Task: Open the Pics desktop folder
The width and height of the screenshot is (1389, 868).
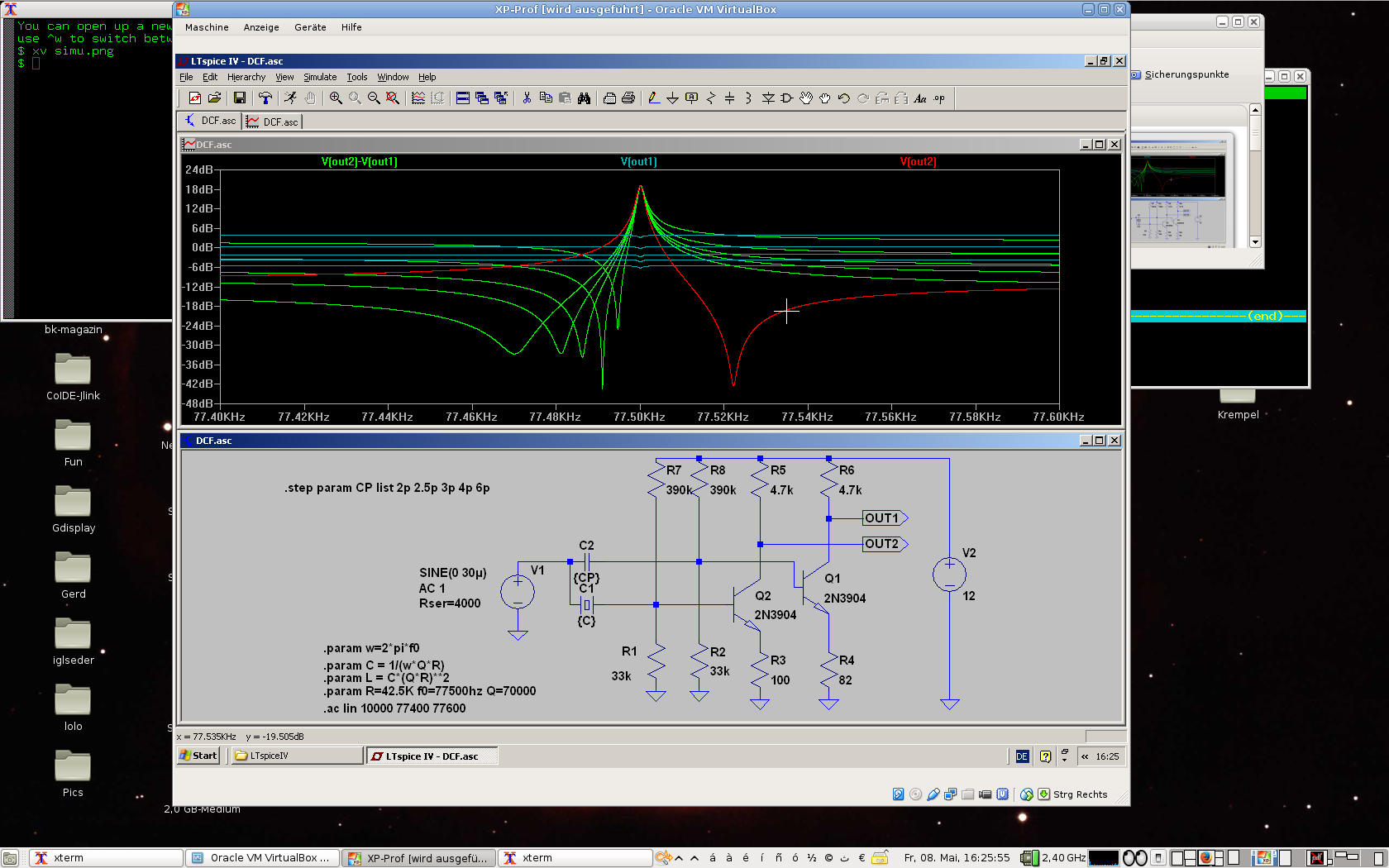Action: click(73, 774)
